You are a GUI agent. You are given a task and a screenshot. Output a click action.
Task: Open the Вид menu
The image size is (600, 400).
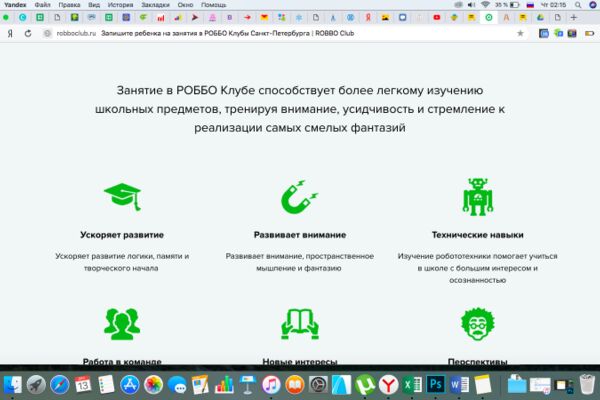point(94,5)
